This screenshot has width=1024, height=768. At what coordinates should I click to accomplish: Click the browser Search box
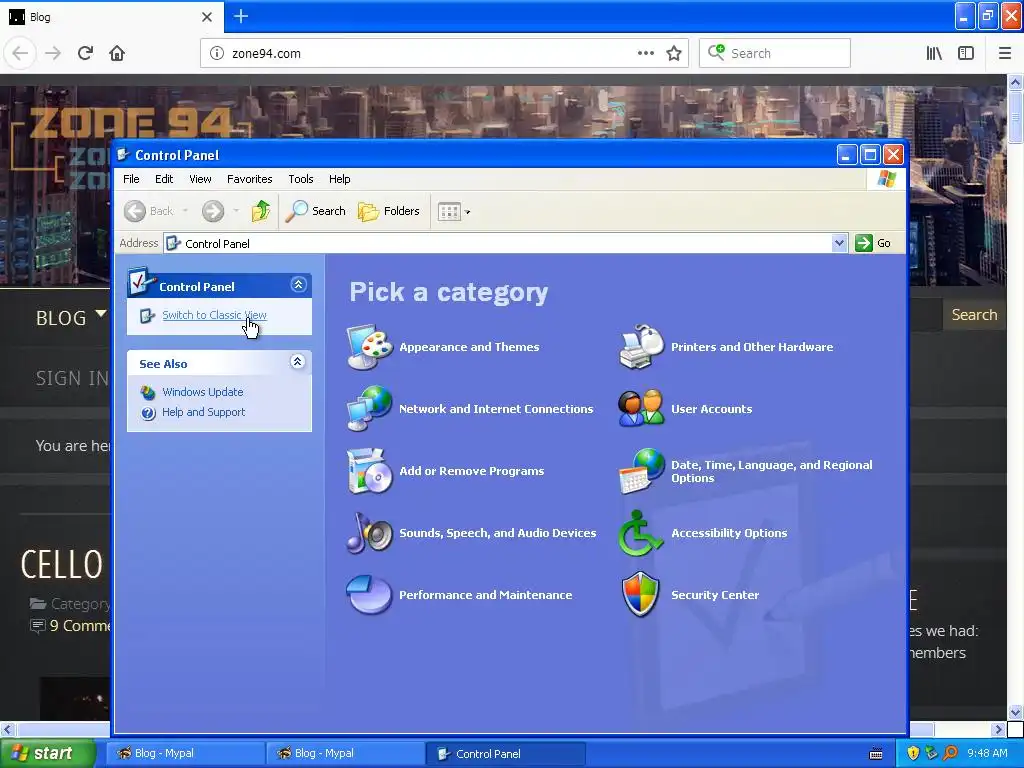pyautogui.click(x=775, y=53)
